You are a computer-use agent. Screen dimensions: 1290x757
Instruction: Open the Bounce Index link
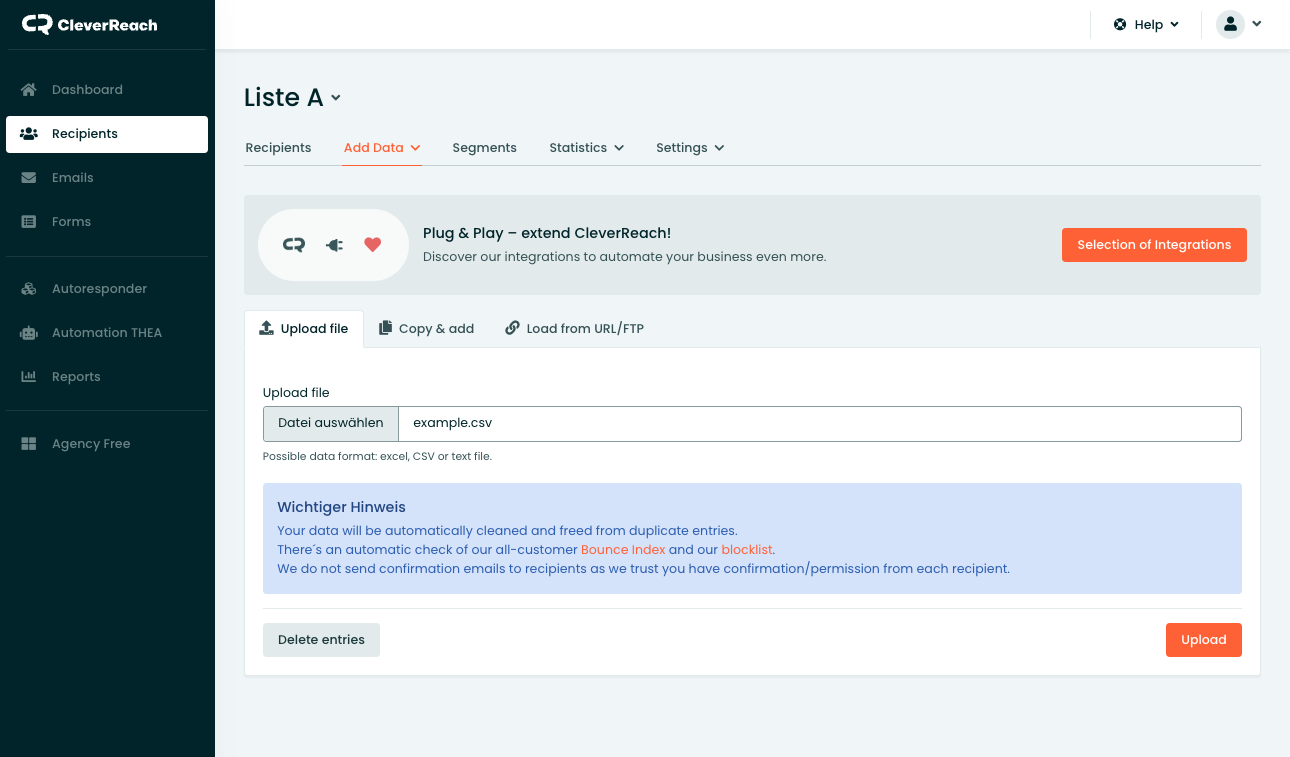[x=623, y=549]
